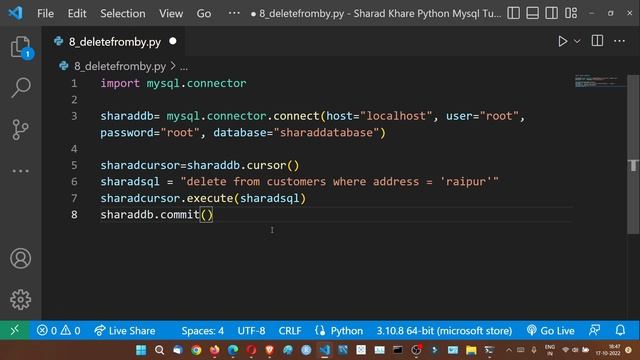The image size is (640, 360).
Task: Open File Explorer folder from taskbar
Action: click(x=471, y=350)
